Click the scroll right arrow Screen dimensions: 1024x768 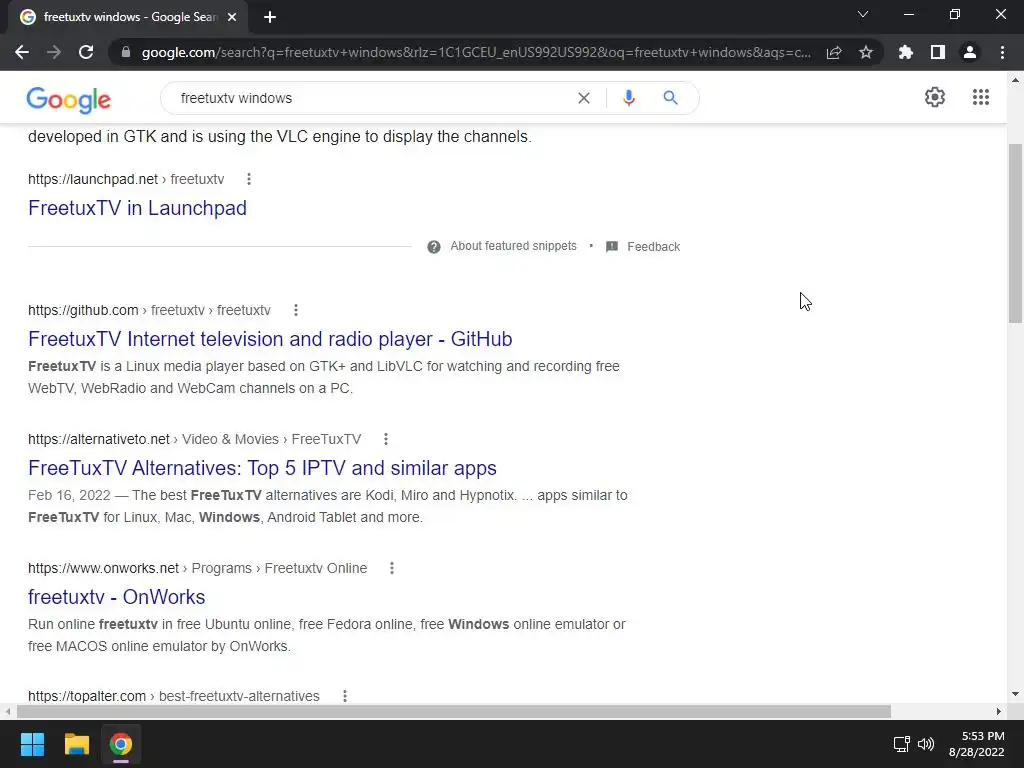(x=999, y=711)
